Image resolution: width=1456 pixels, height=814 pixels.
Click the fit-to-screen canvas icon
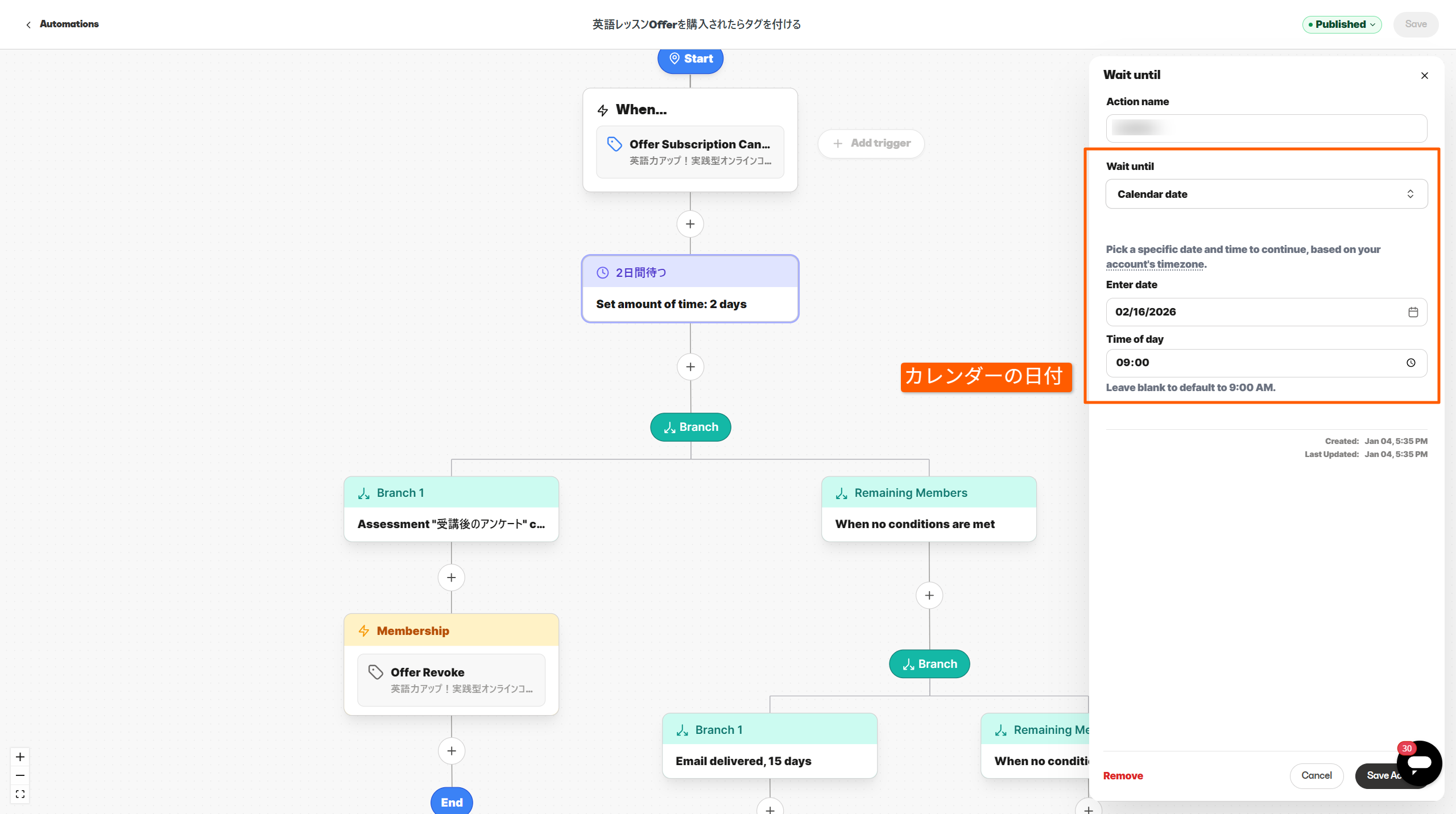(20, 794)
